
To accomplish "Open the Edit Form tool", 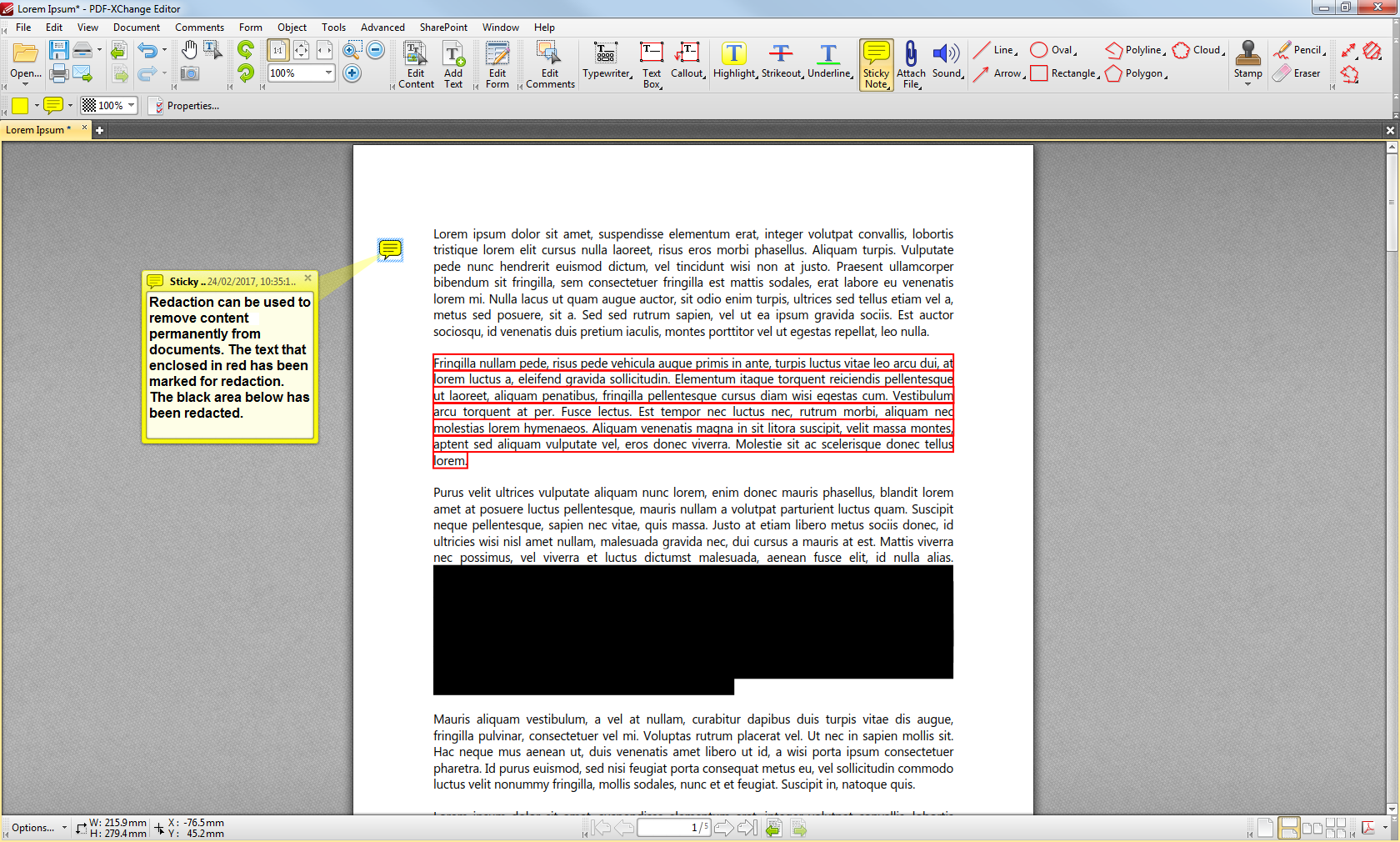I will click(x=497, y=65).
